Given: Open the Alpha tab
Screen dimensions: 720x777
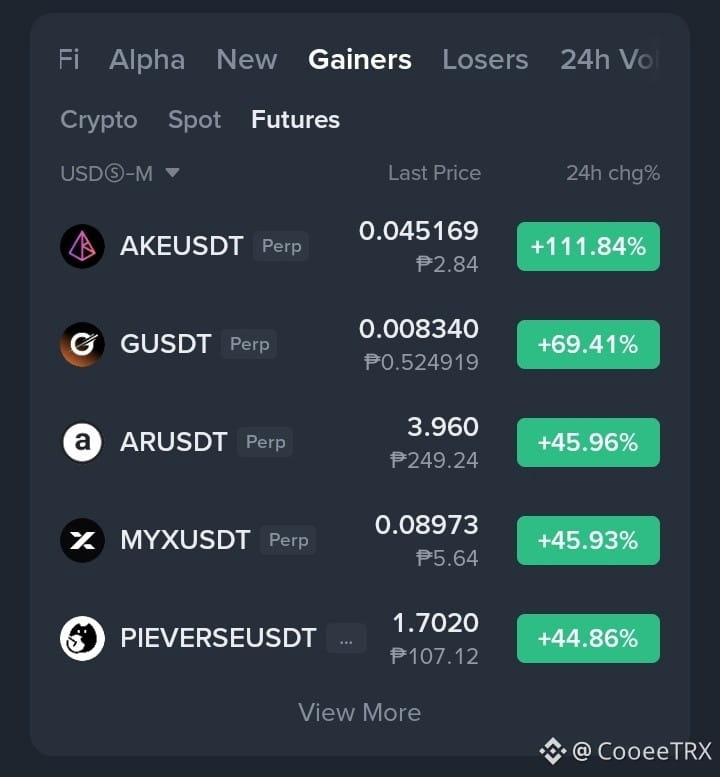Looking at the screenshot, I should pyautogui.click(x=147, y=60).
